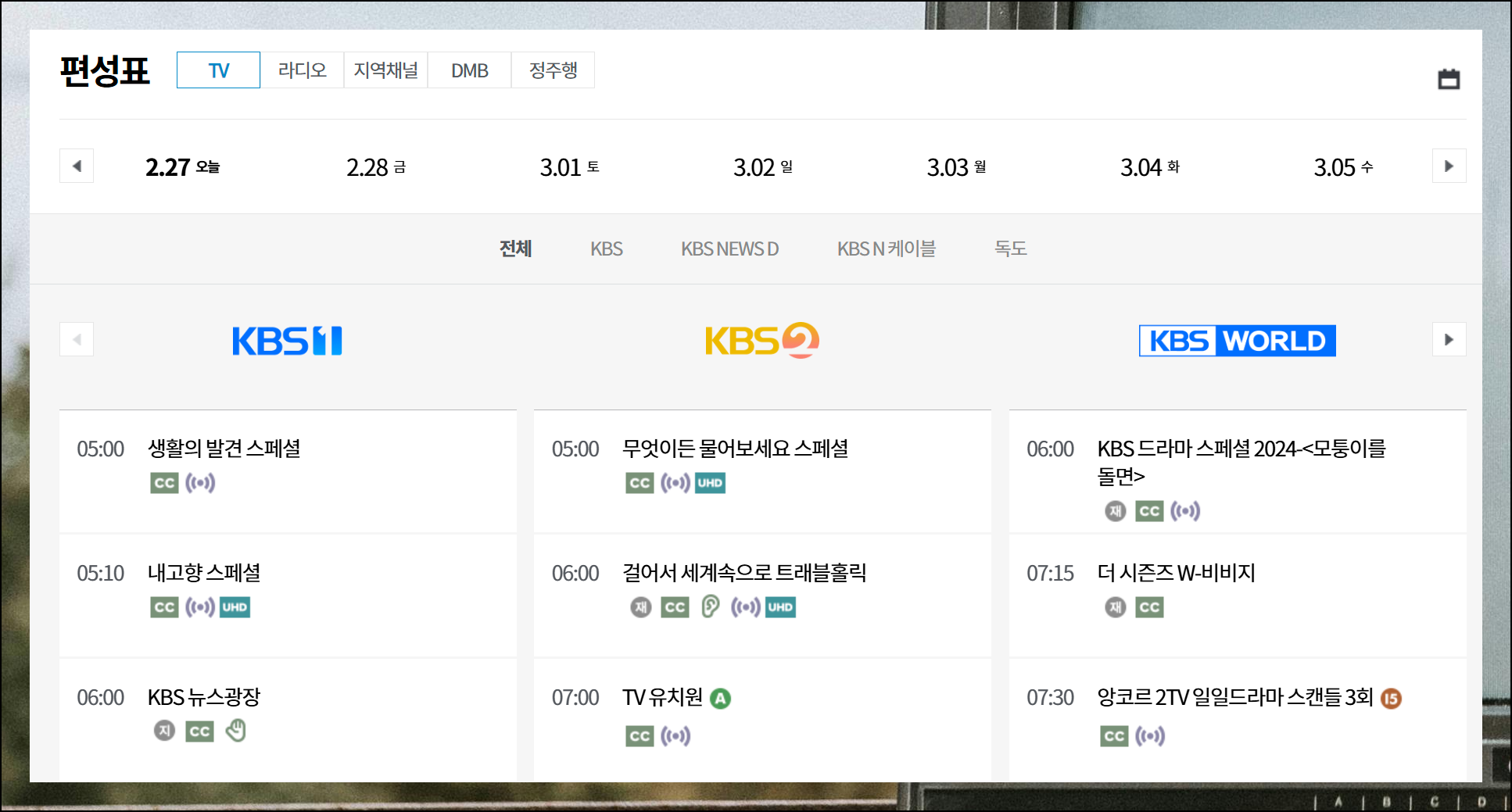
Task: Click UHD badge under 무엇이든 물어보세요 스페셜
Action: tap(710, 483)
